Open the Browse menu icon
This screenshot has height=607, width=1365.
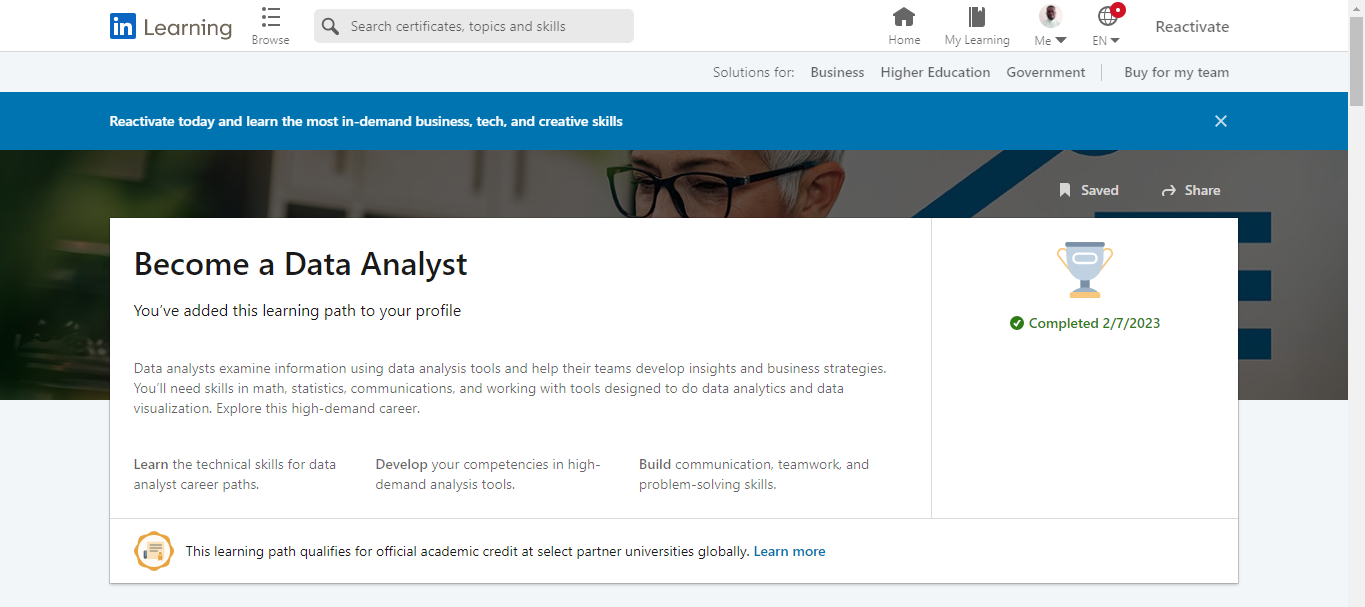point(271,17)
